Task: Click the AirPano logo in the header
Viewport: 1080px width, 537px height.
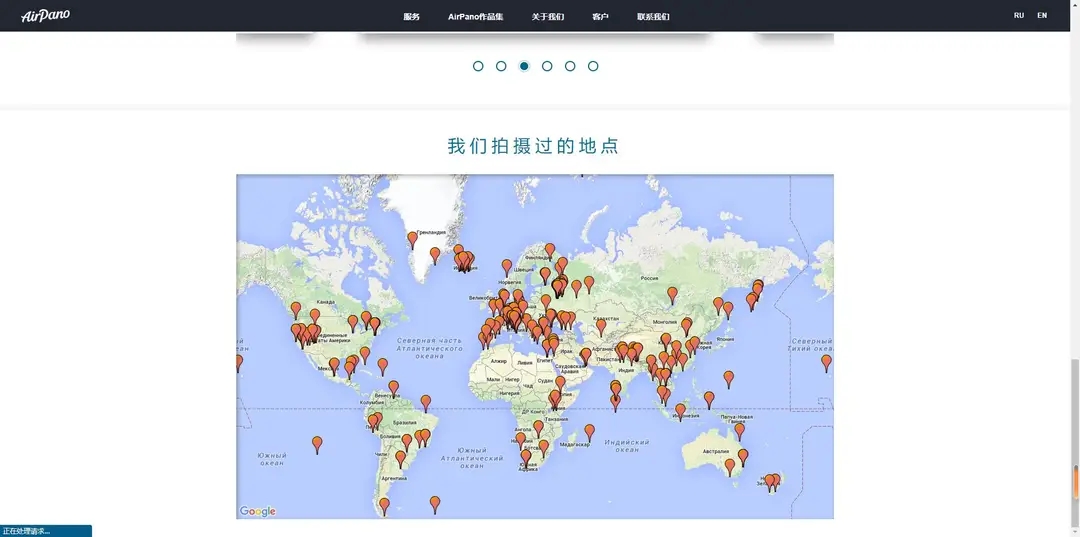Action: pyautogui.click(x=46, y=16)
